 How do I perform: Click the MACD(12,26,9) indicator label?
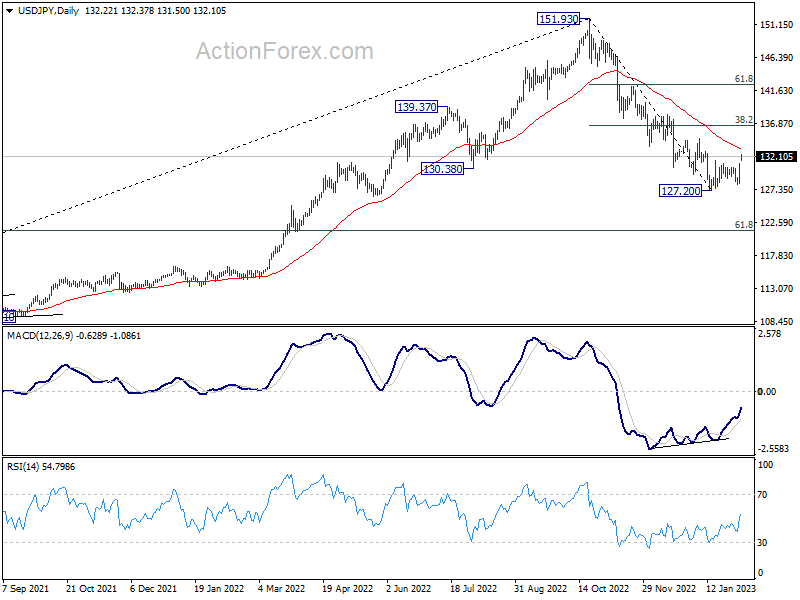(40, 336)
